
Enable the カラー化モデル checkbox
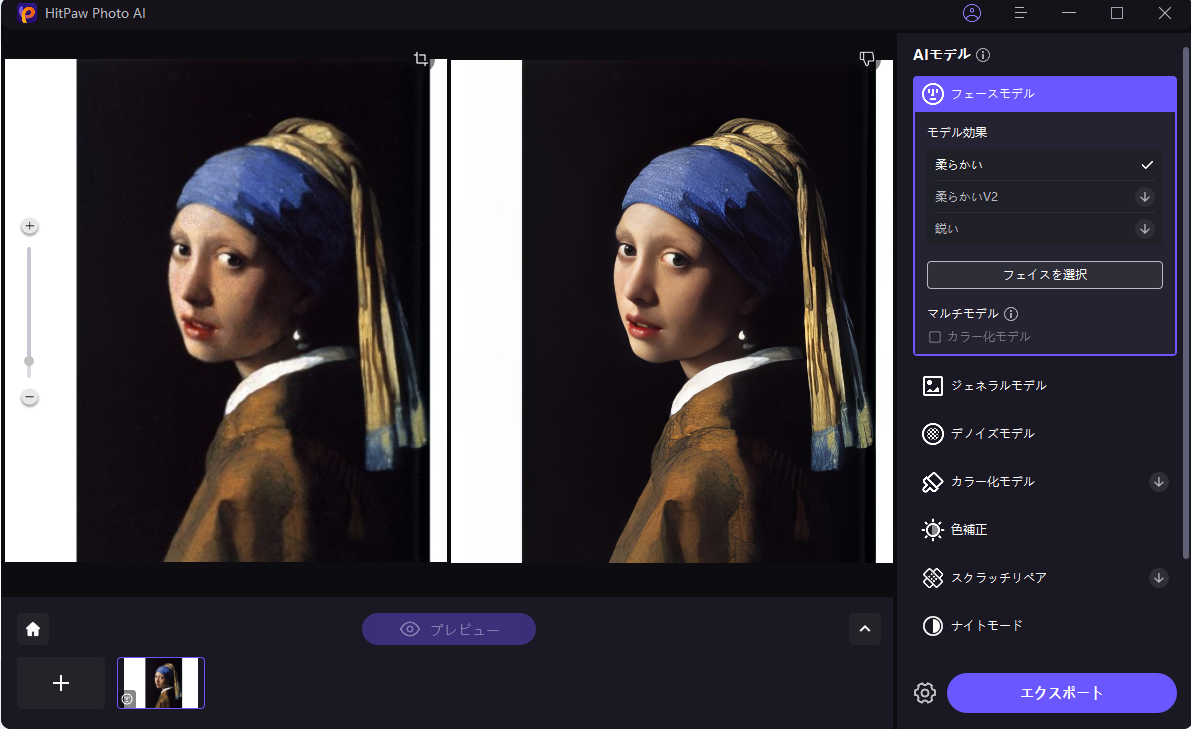tap(935, 337)
